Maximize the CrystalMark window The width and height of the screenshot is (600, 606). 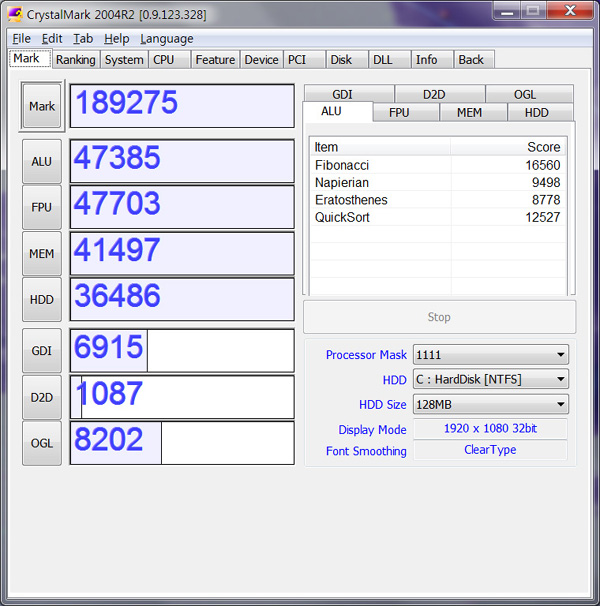533,10
